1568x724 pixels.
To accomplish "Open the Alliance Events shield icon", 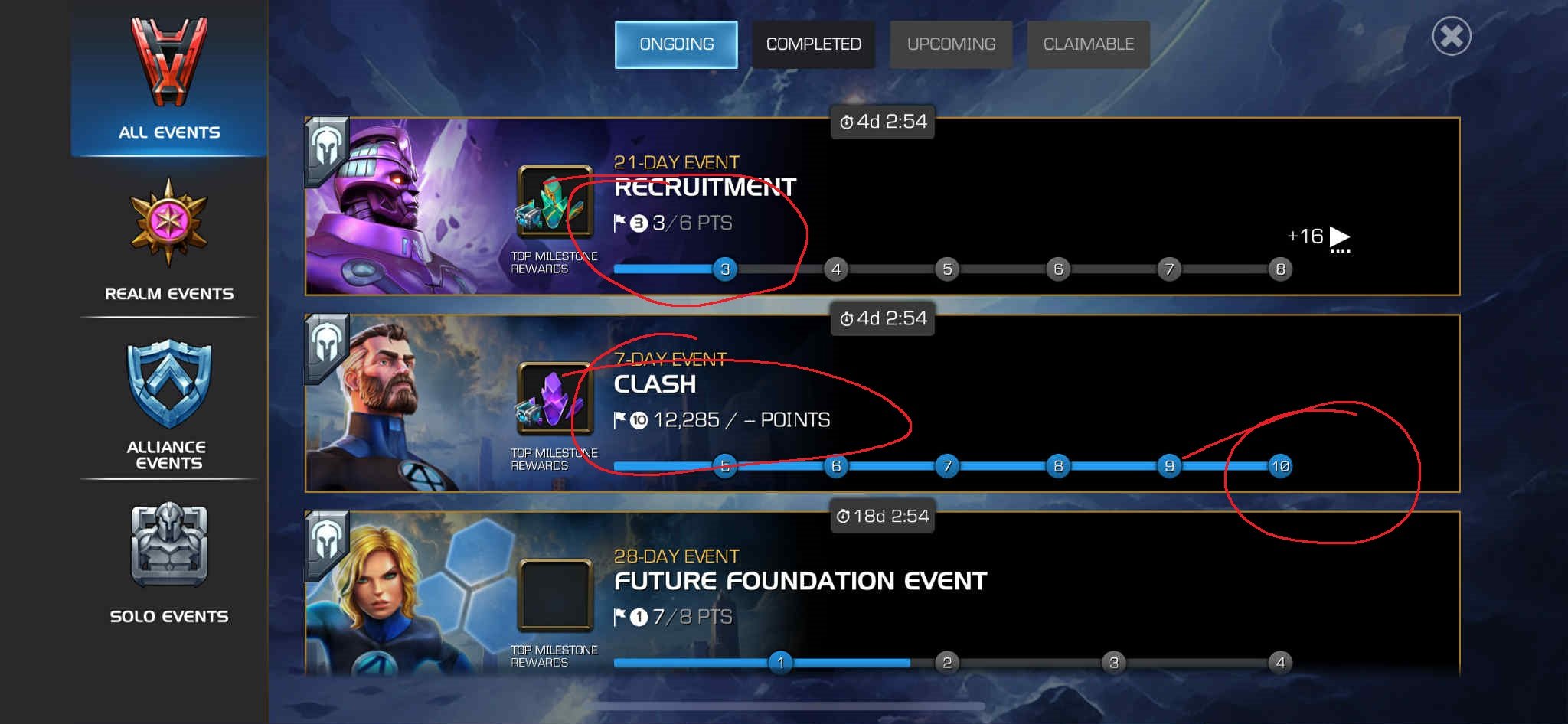I will click(169, 383).
